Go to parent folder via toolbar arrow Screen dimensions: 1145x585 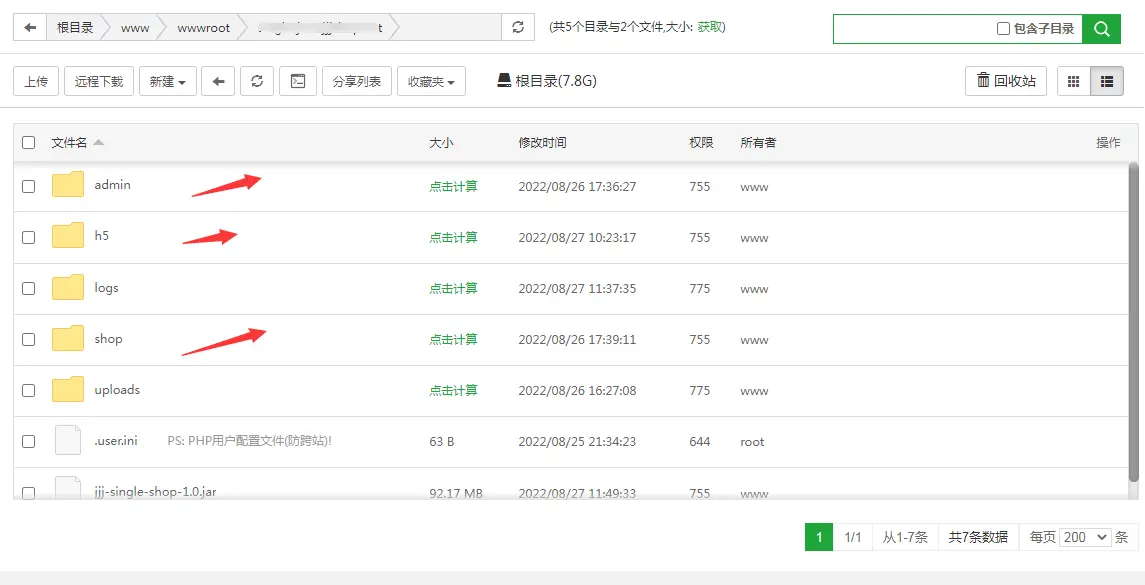[x=218, y=81]
